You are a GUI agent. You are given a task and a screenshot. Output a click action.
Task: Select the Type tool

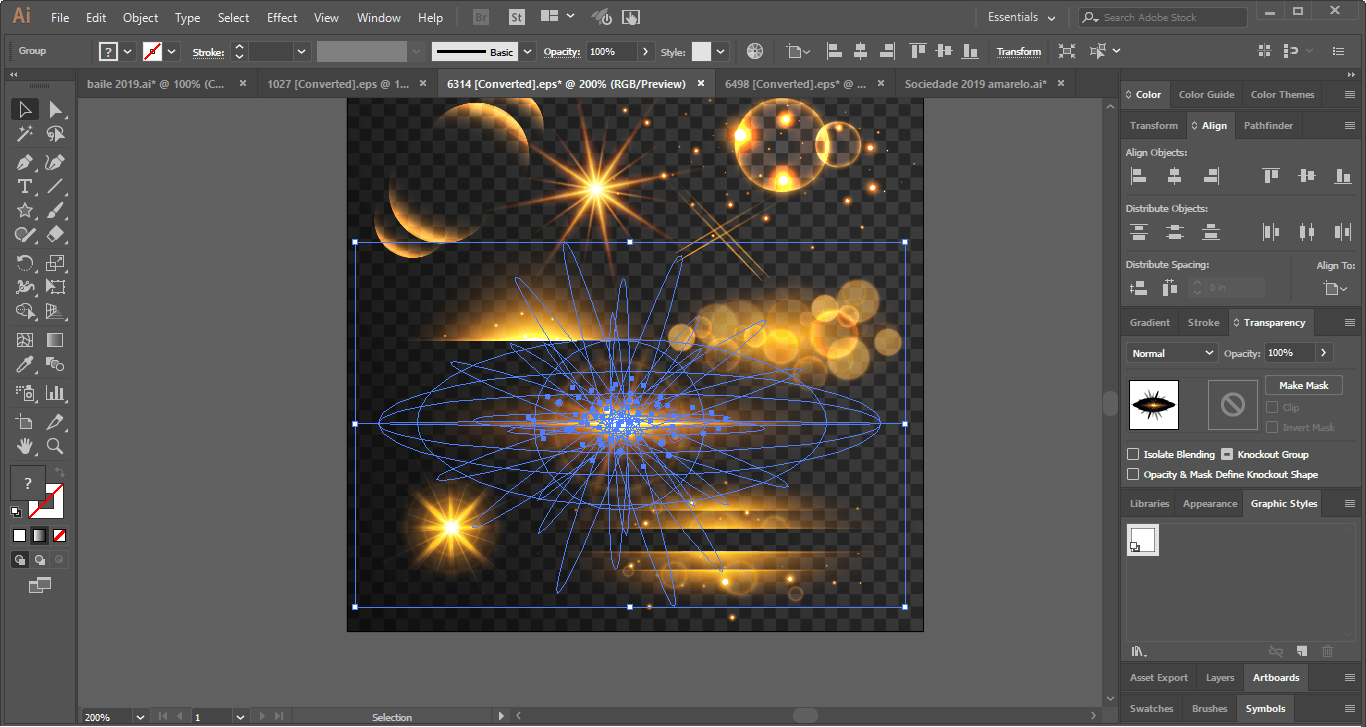(25, 186)
